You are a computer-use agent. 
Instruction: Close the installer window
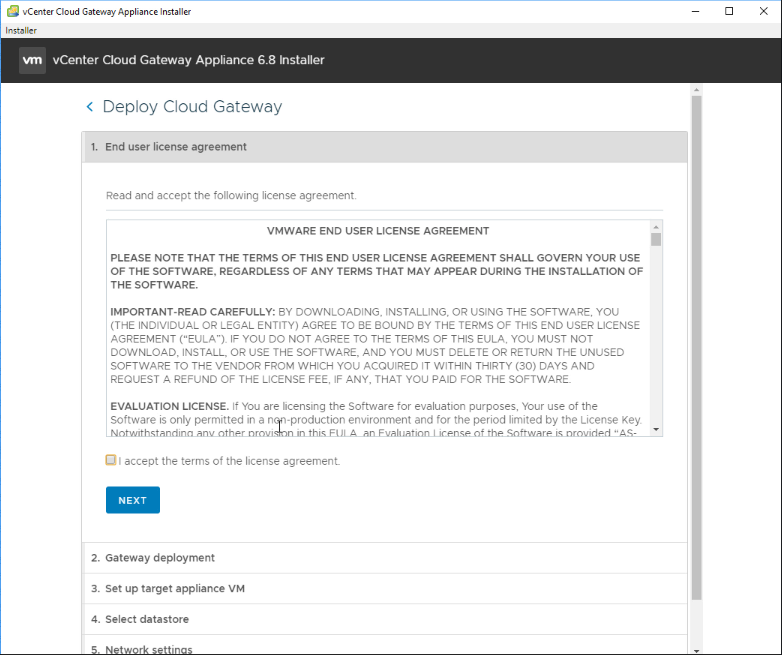[x=764, y=11]
